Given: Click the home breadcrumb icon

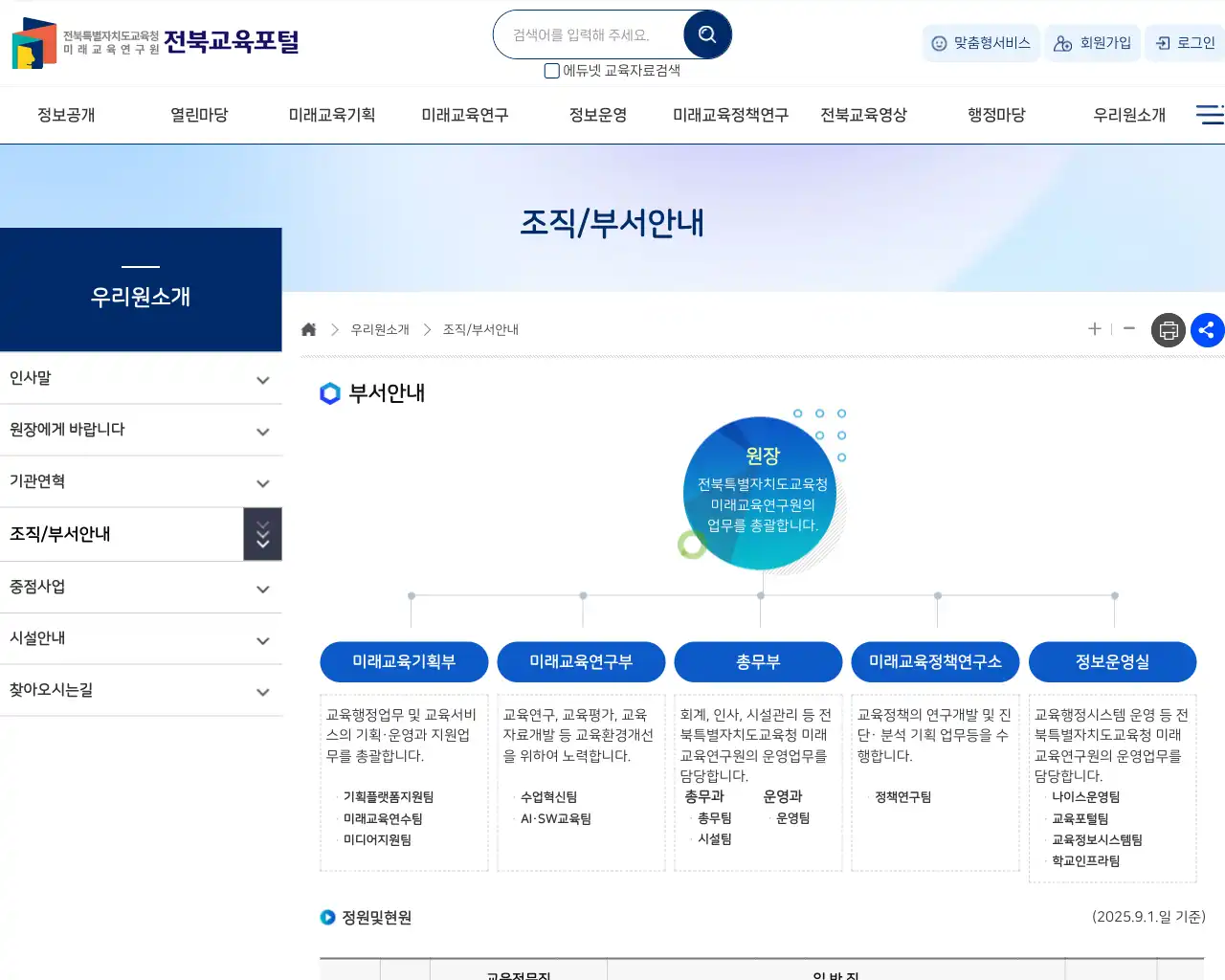Looking at the screenshot, I should click(308, 328).
